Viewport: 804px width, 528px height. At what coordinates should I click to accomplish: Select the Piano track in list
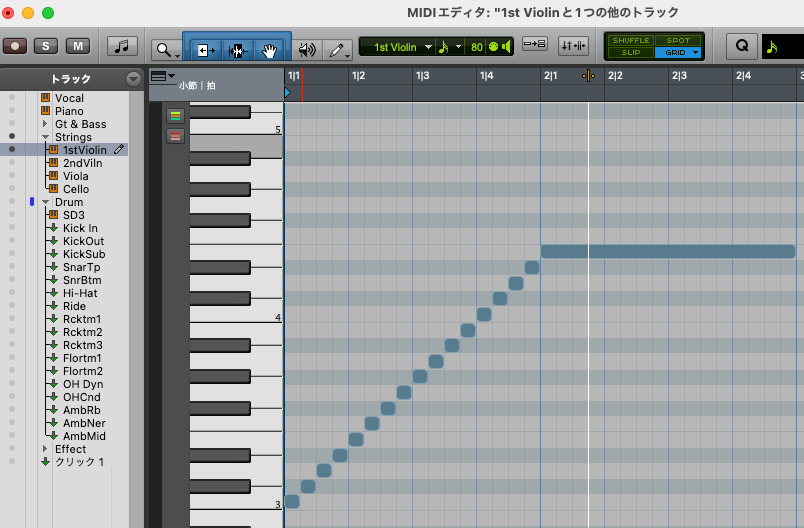point(69,111)
